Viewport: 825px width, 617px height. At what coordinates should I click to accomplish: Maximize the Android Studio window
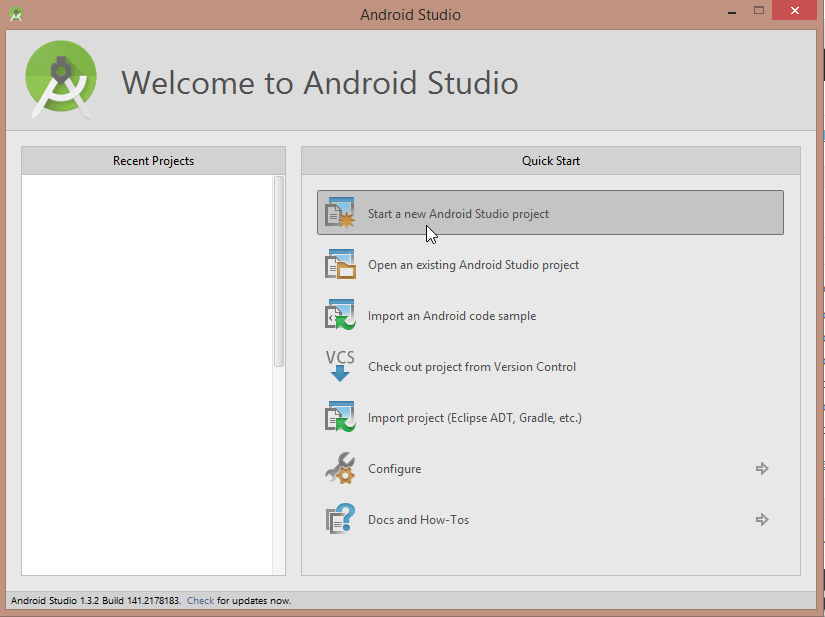[x=759, y=11]
